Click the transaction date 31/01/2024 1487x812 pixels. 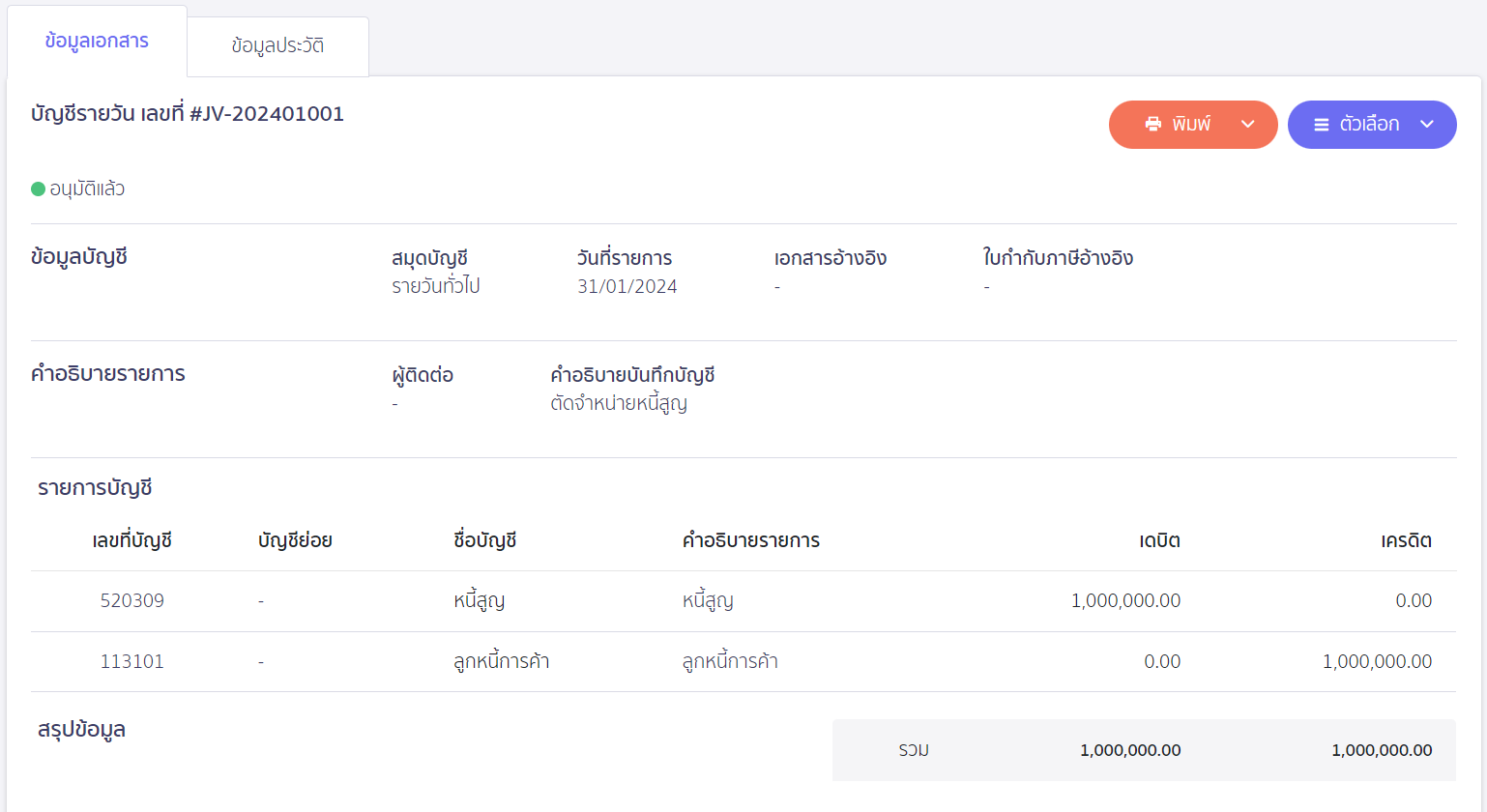pos(627,286)
